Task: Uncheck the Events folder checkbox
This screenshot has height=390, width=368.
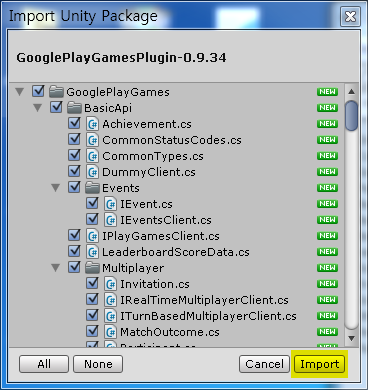Action: tap(74, 187)
